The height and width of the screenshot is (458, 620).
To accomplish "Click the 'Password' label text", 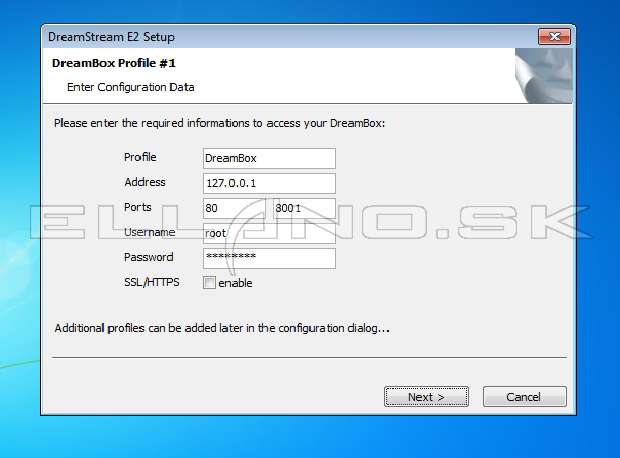I will 149,257.
